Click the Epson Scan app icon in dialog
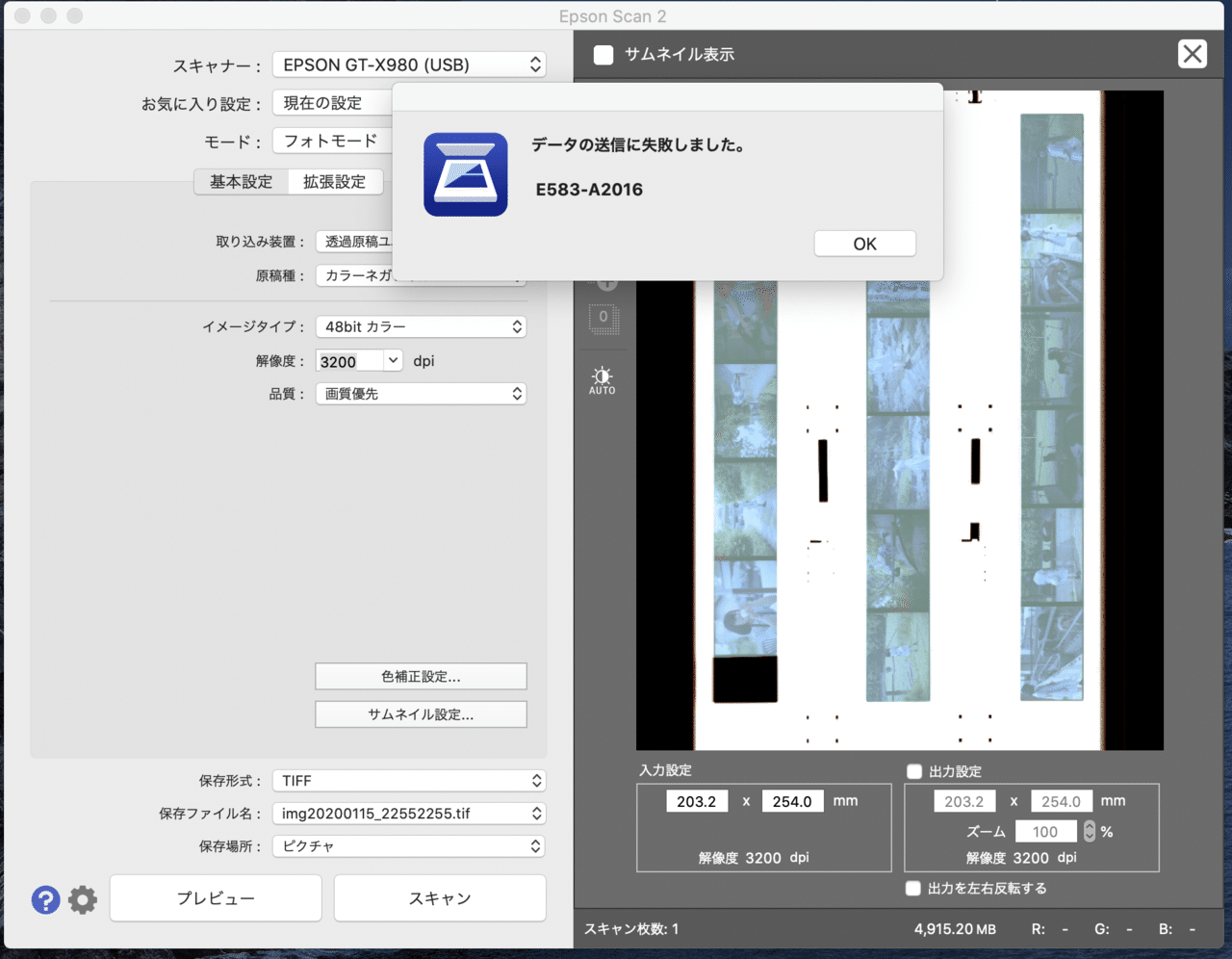 pos(466,174)
